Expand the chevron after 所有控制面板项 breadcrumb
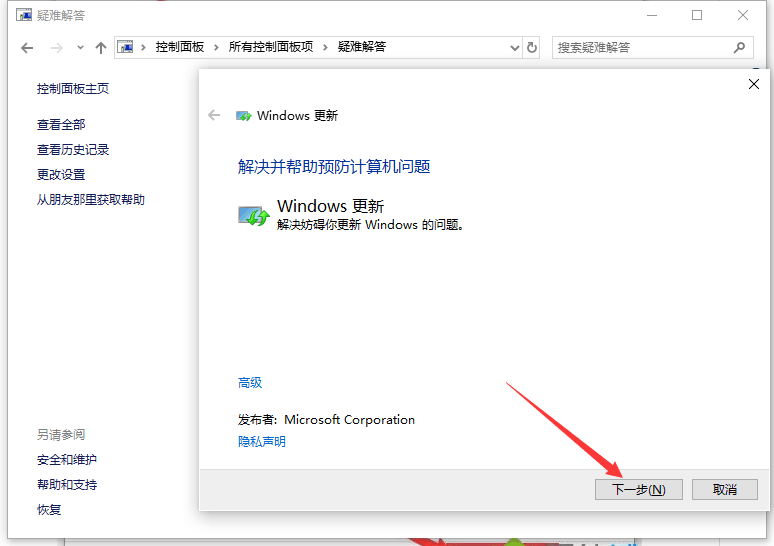 click(325, 47)
